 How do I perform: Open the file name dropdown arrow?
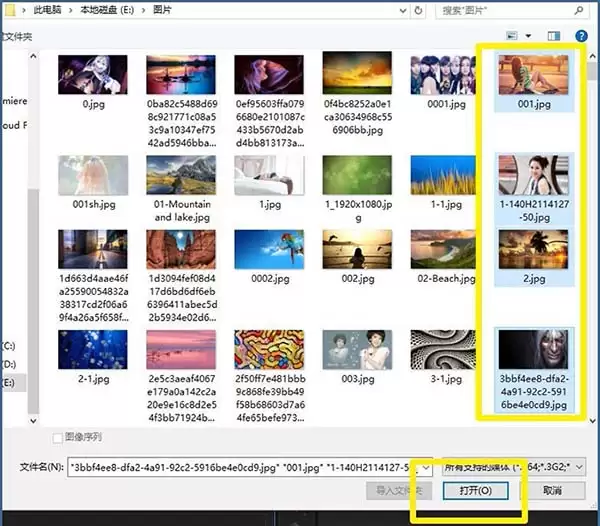426,467
